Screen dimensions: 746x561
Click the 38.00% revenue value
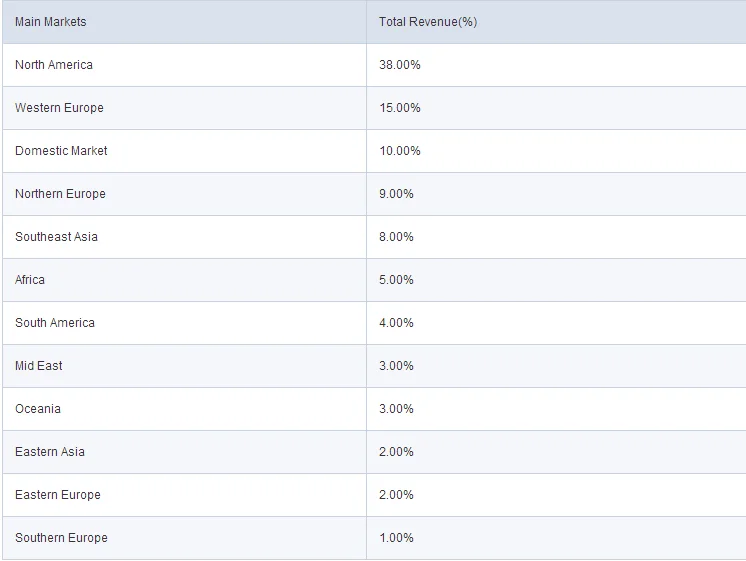tap(400, 65)
